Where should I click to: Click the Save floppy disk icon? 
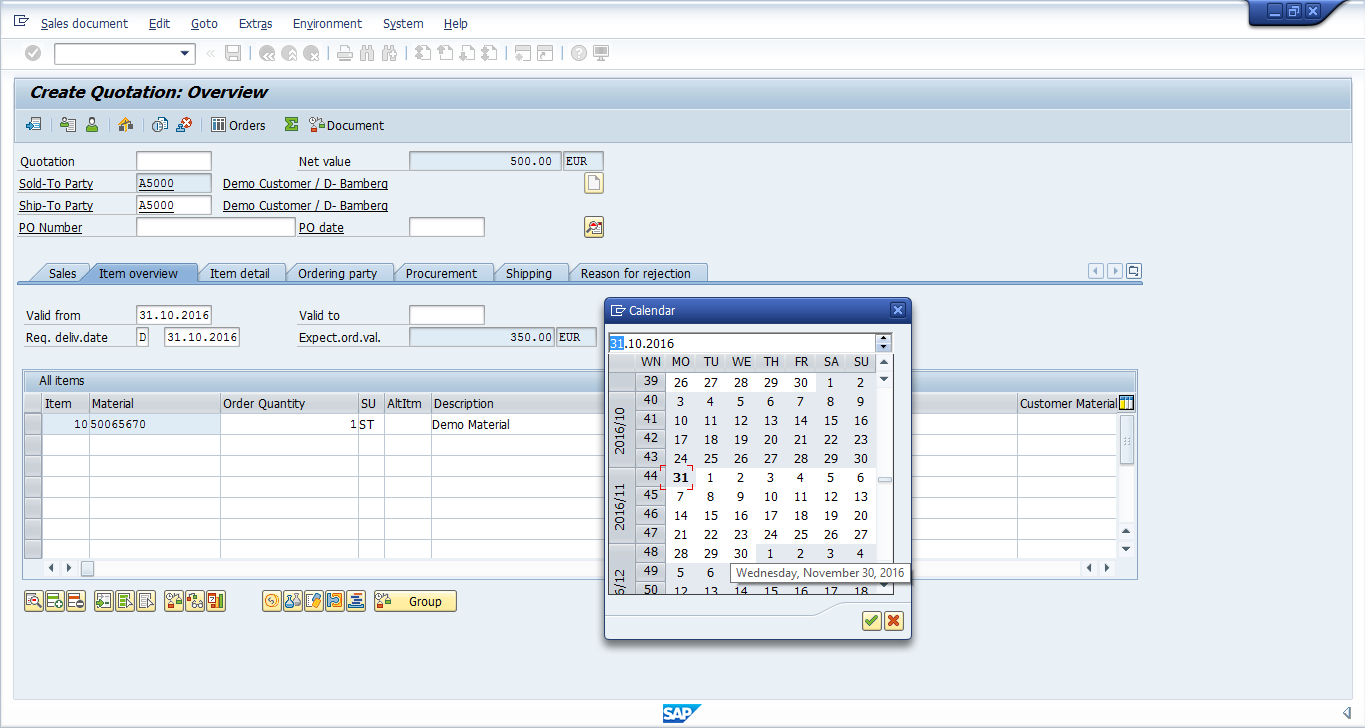pyautogui.click(x=233, y=53)
